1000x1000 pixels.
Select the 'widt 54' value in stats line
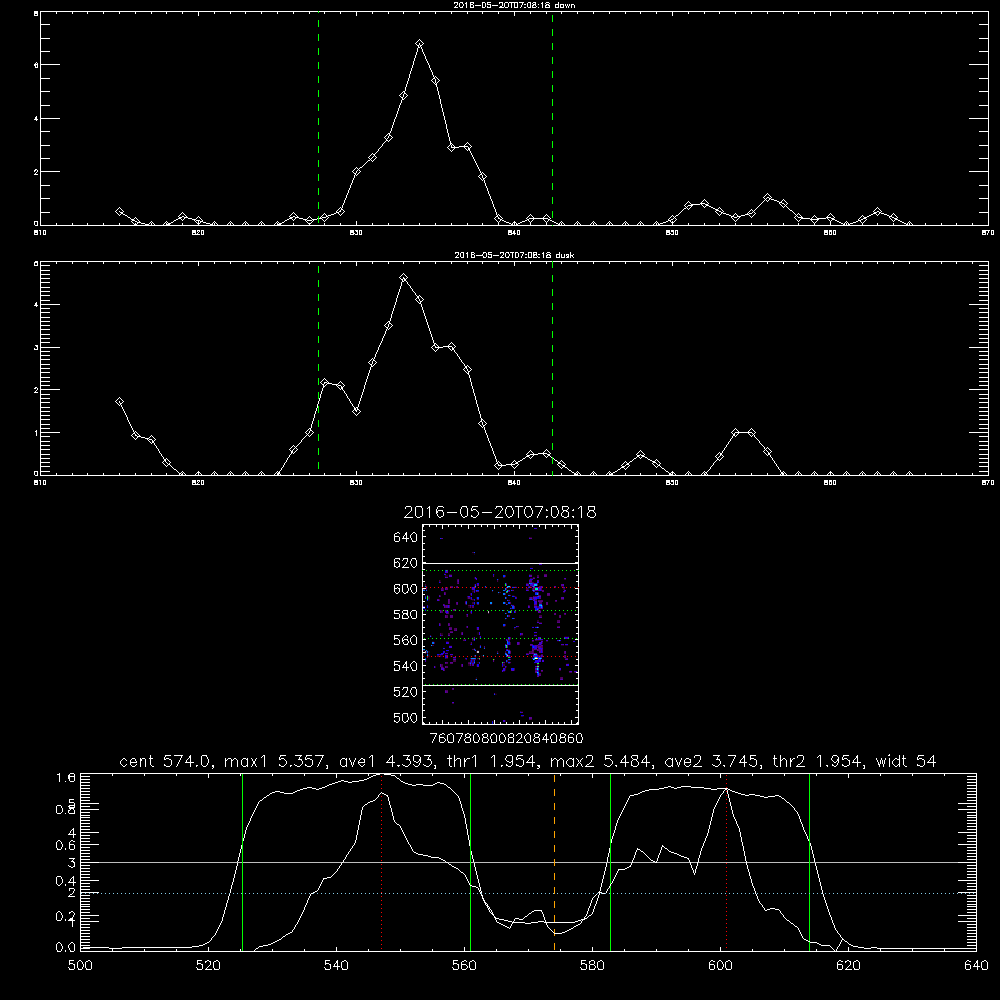point(906,761)
